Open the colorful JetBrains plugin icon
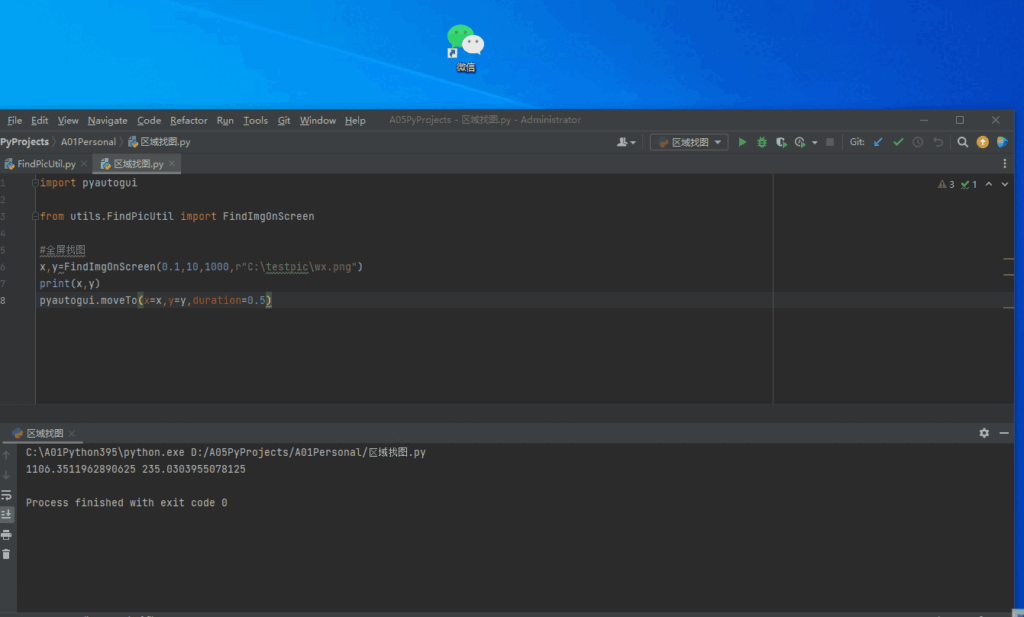 pyautogui.click(x=1002, y=142)
